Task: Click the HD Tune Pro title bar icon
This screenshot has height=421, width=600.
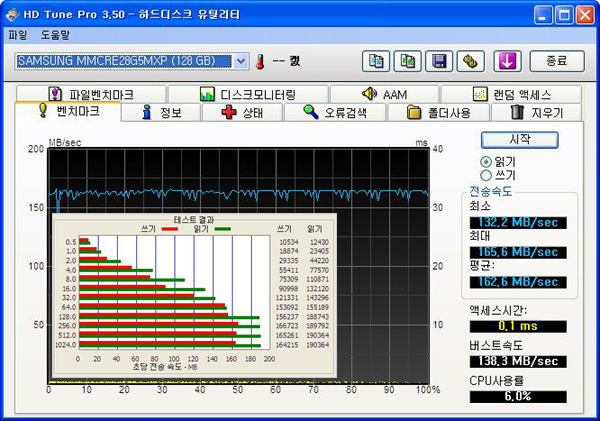Action: [x=12, y=15]
